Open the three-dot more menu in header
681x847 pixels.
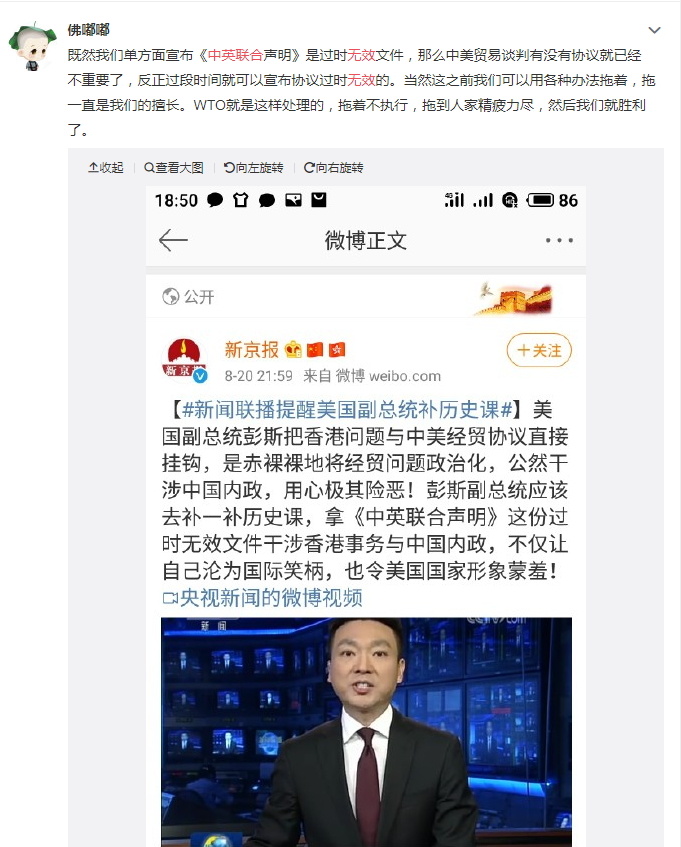pyautogui.click(x=559, y=240)
